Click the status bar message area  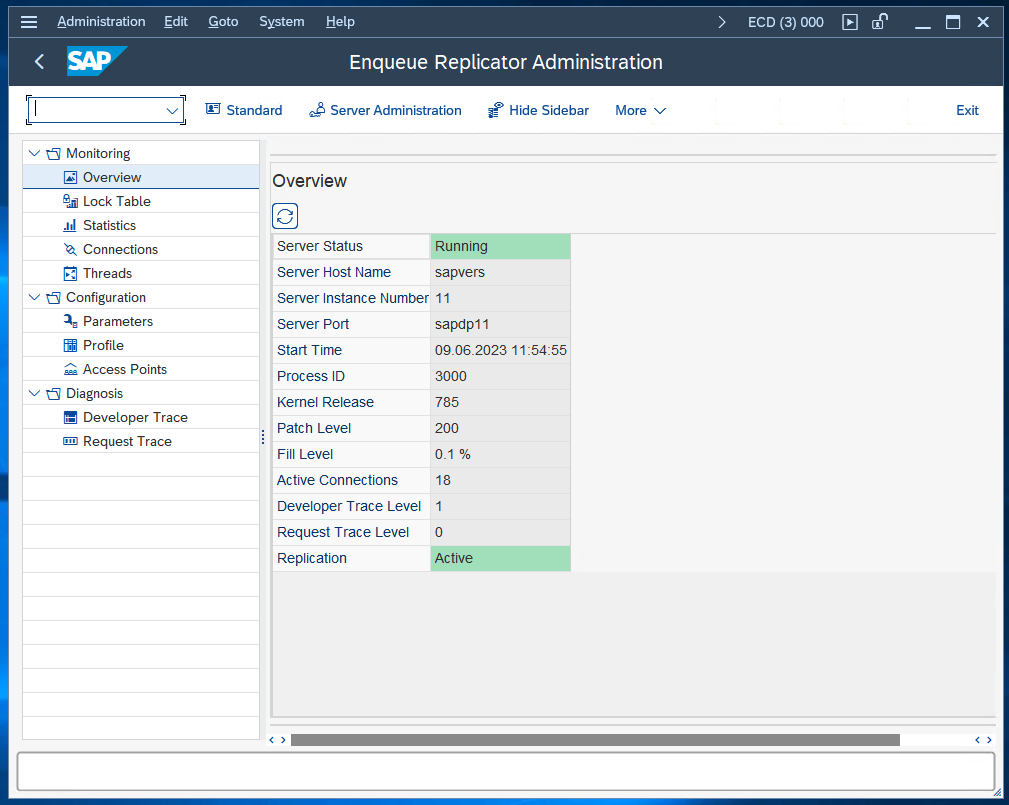point(506,772)
